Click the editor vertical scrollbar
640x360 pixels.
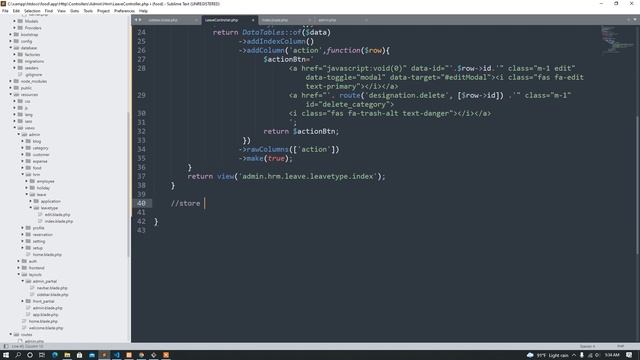click(x=638, y=184)
